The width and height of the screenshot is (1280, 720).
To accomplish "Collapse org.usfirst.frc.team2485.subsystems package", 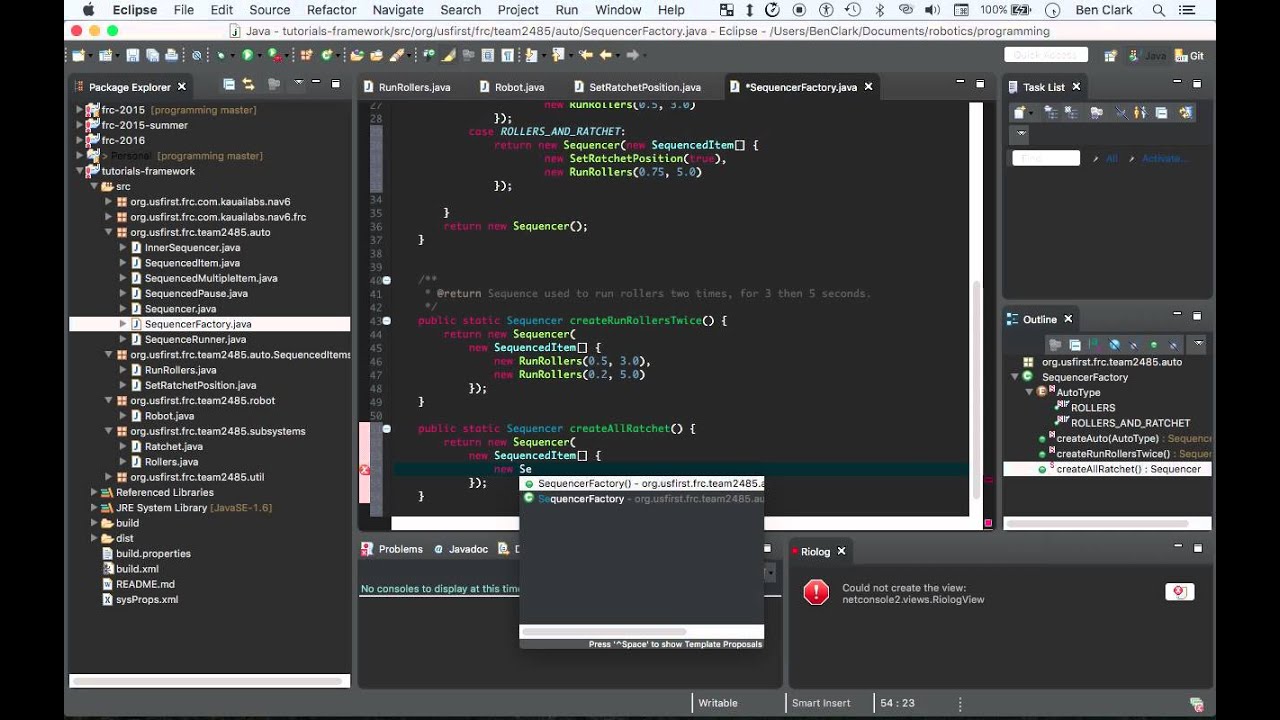I will click(x=108, y=431).
